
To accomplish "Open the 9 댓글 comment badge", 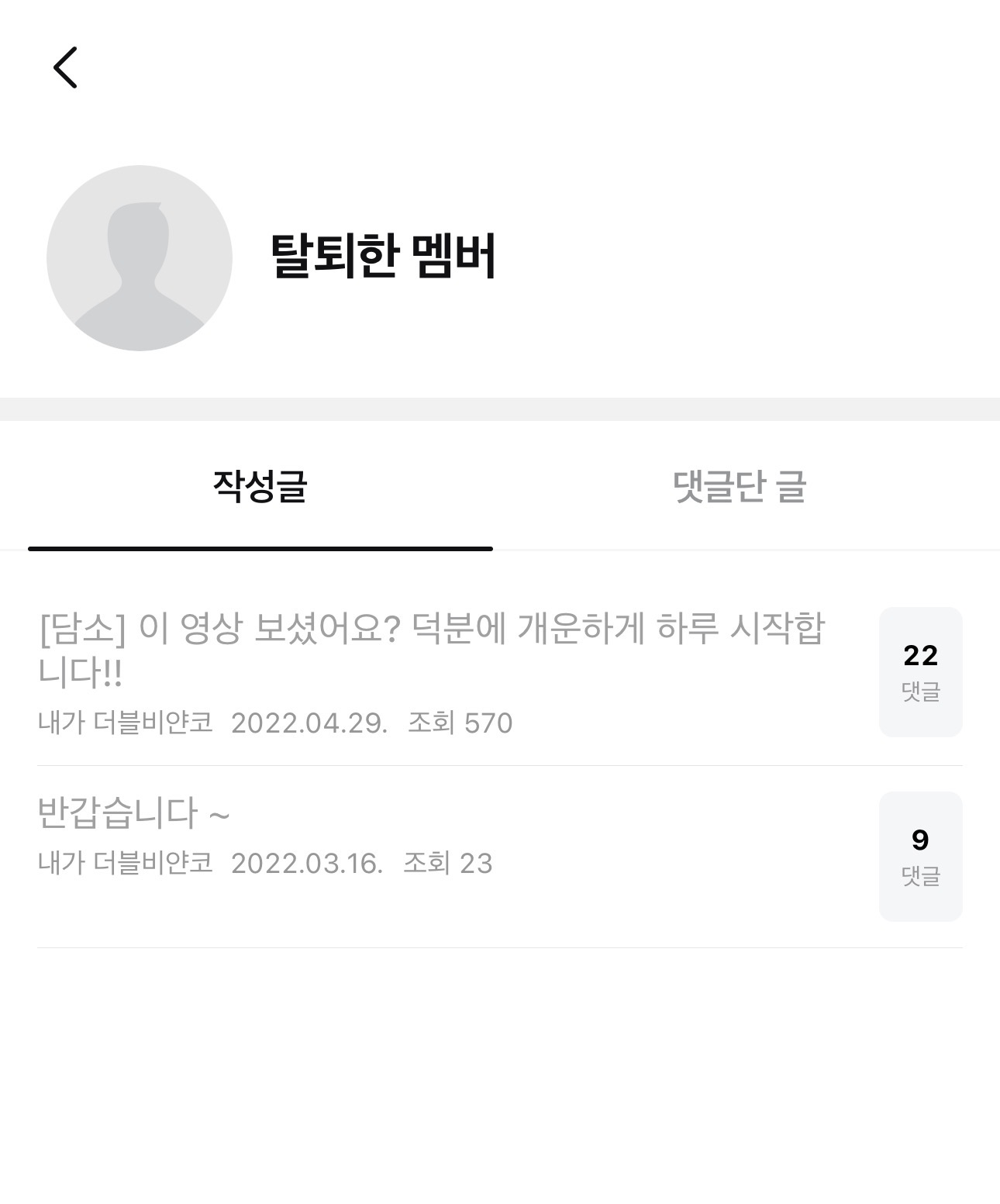I will pos(921,857).
